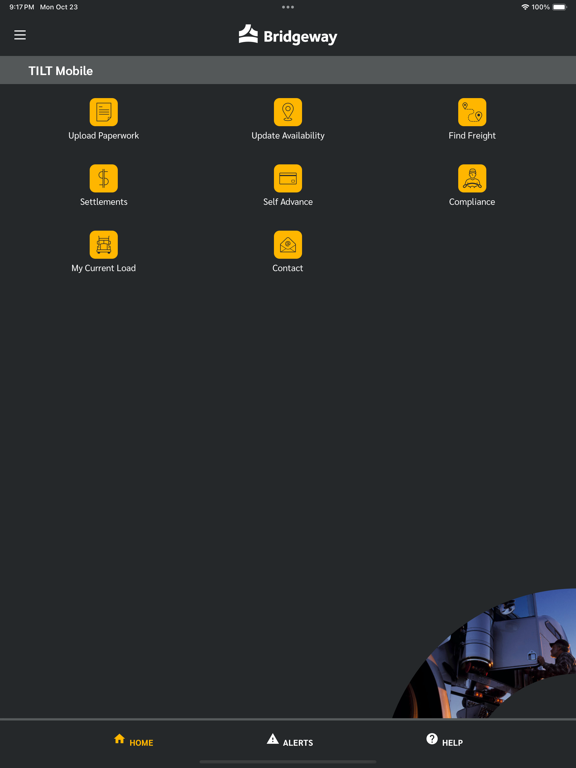Screen dimensions: 576x768
Task: Click the truck photo thumbnail
Action: (x=484, y=653)
